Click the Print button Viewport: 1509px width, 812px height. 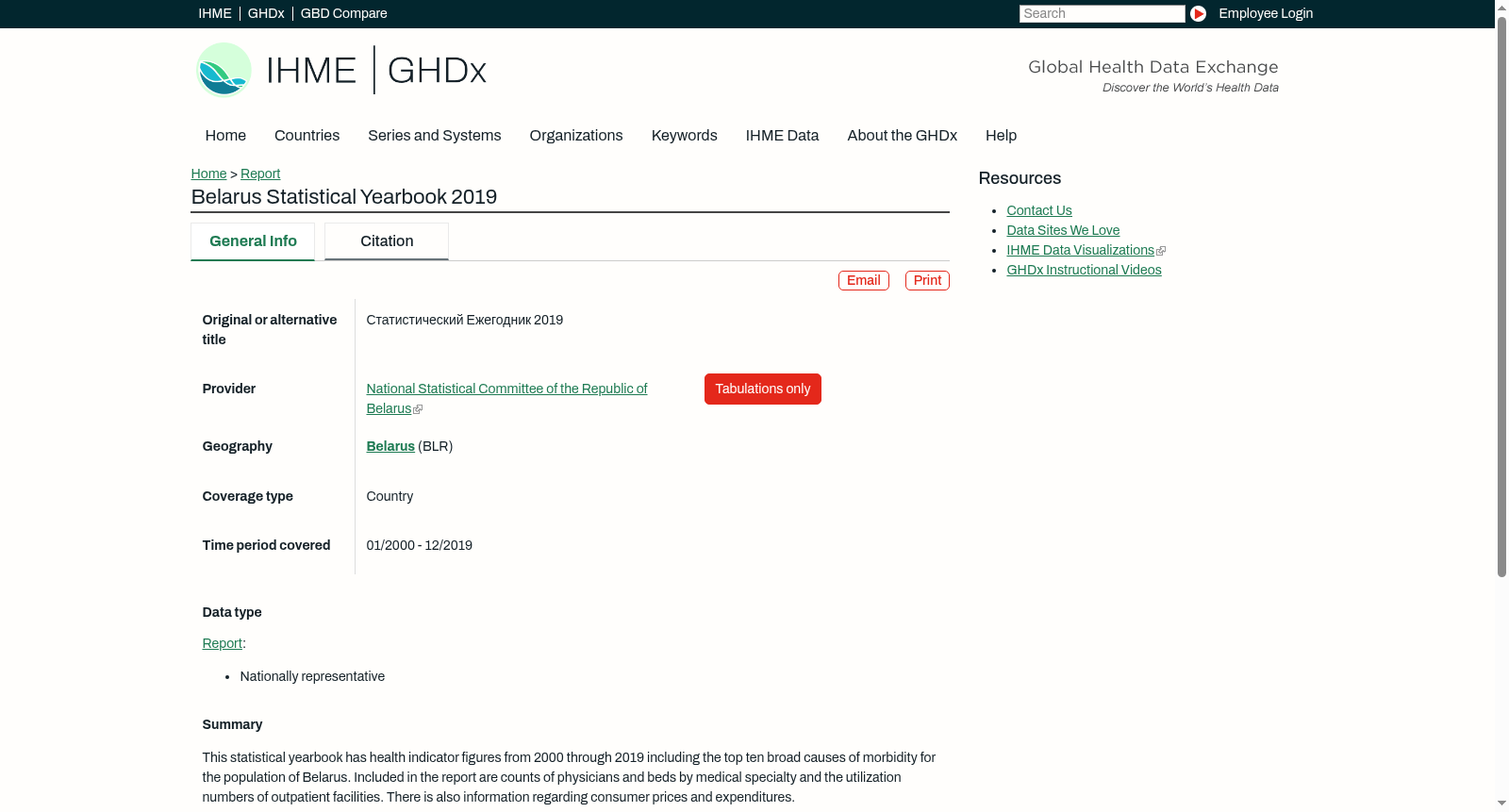(x=927, y=281)
